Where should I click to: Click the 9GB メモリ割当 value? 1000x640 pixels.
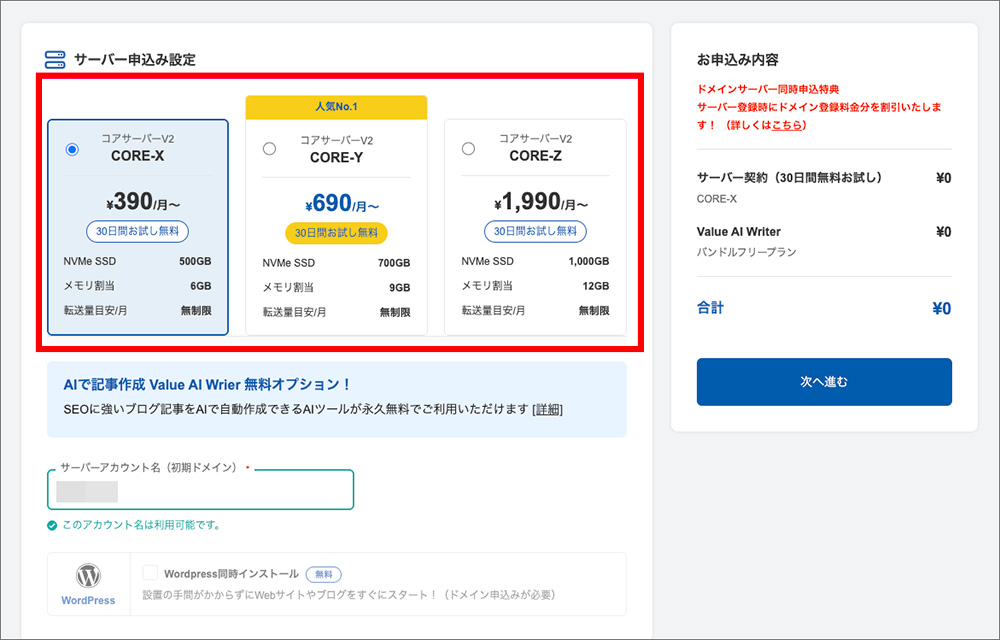pos(400,288)
